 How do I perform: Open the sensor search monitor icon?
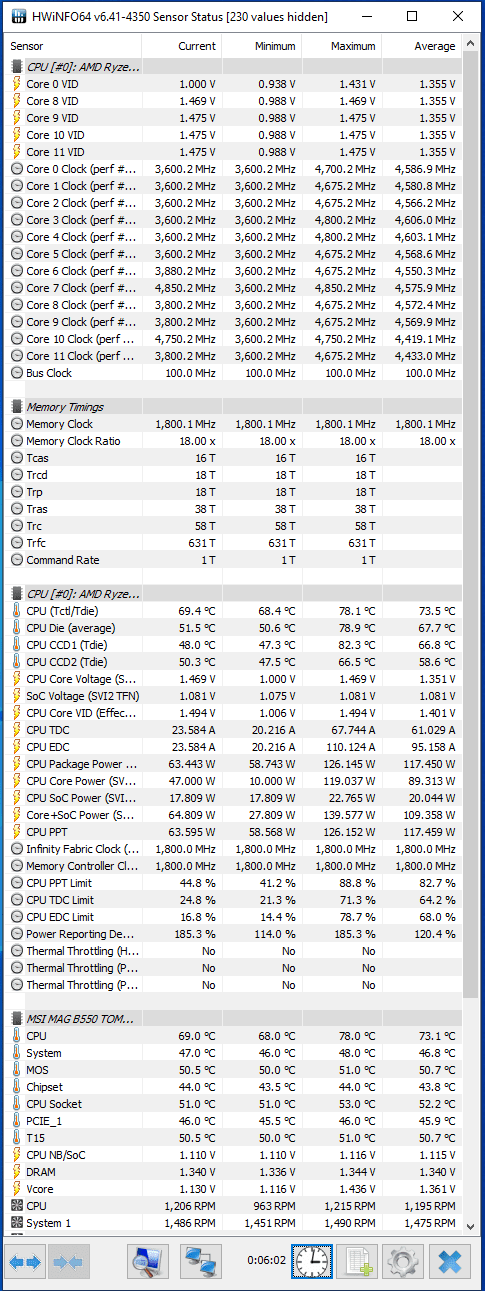pos(148,1262)
